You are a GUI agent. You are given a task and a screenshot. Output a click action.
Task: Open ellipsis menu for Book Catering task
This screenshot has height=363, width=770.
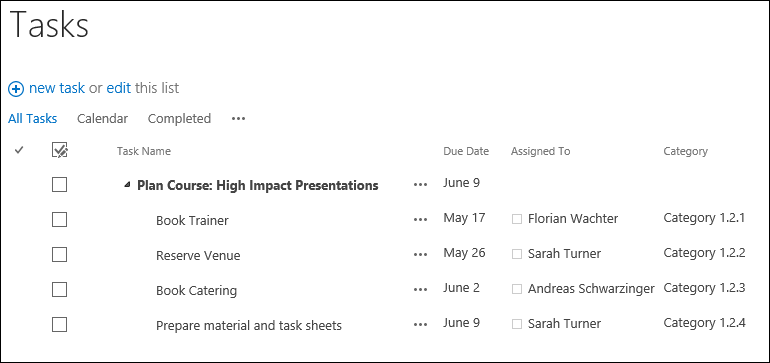(420, 290)
